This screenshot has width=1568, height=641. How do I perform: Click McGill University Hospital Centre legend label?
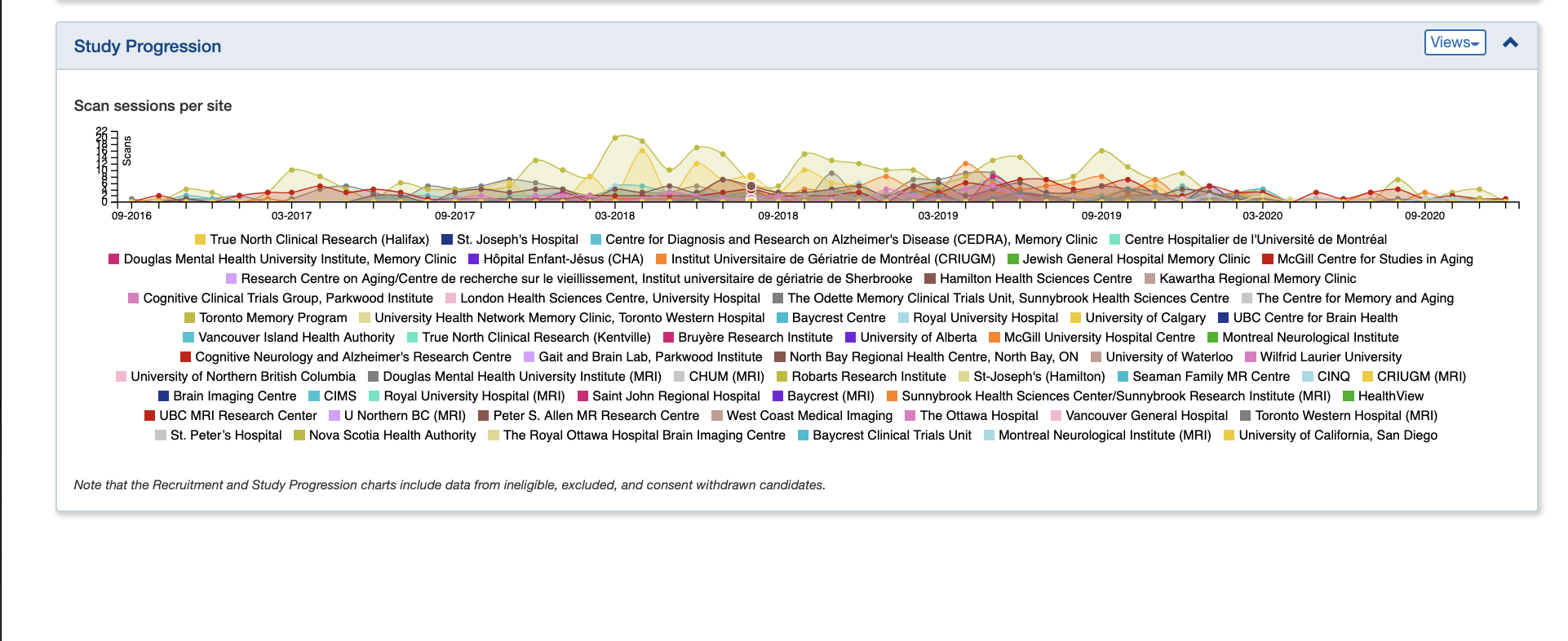tap(1099, 338)
